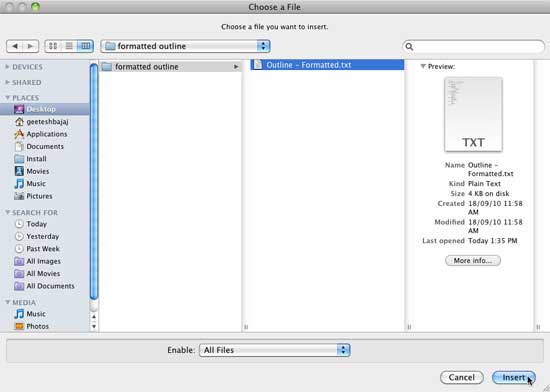Expand the SHARED sidebar section
Screen dimensions: 550x392
(7, 82)
